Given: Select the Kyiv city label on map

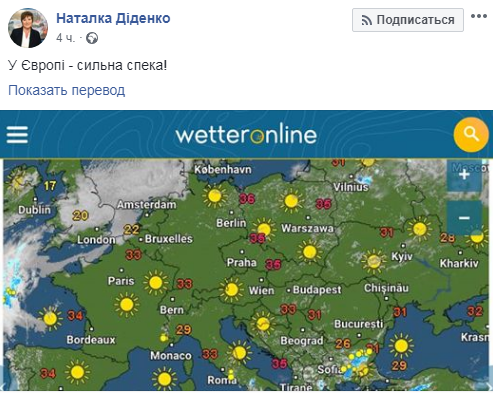Looking at the screenshot, I should 402,256.
